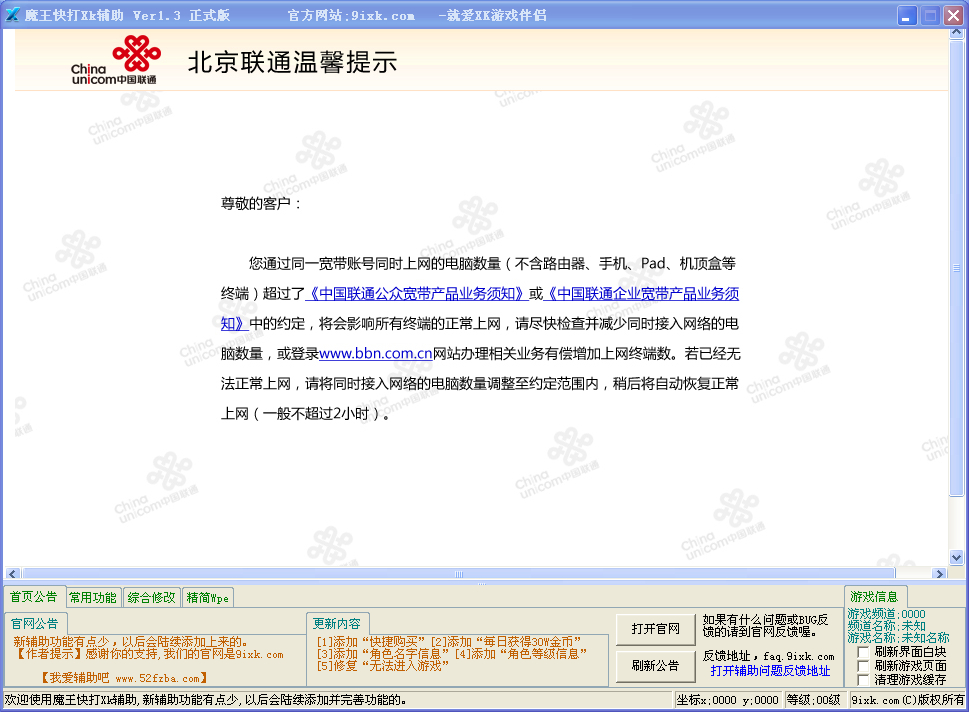Click the 坐标x:0000 y:0000 status field
This screenshot has width=969, height=712.
727,700
